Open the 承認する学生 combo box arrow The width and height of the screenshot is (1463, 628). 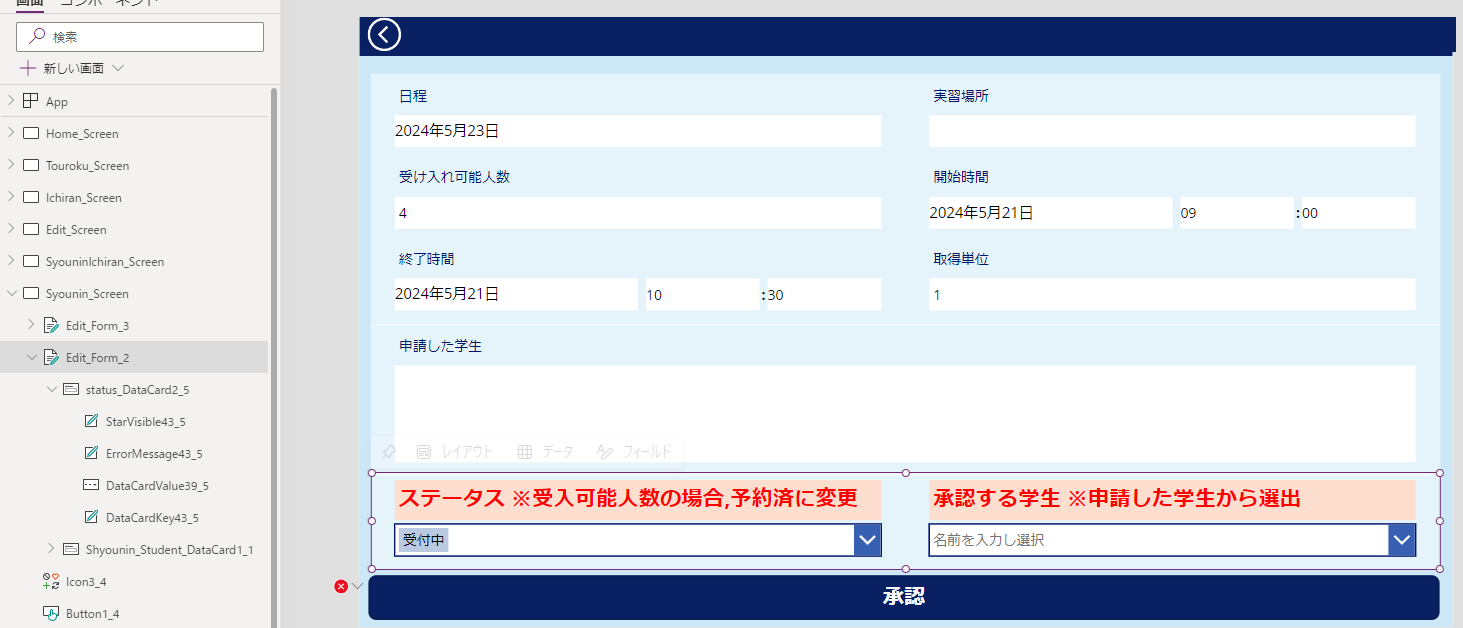tap(1402, 540)
